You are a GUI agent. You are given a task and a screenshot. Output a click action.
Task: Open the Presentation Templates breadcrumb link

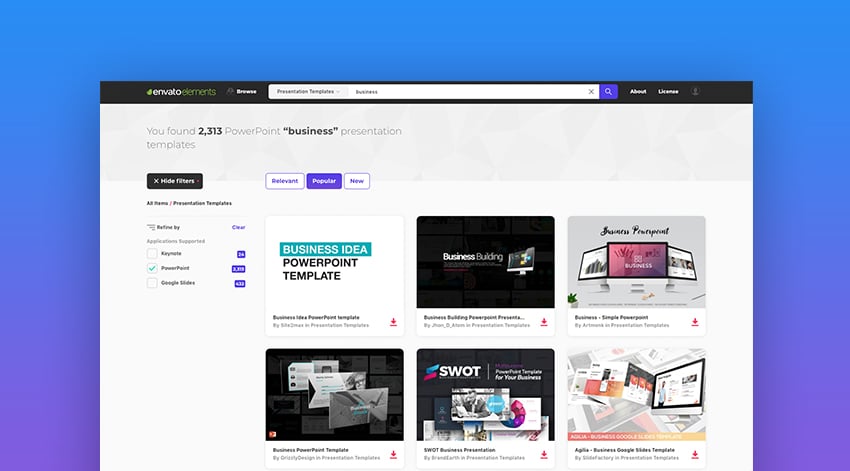(202, 203)
